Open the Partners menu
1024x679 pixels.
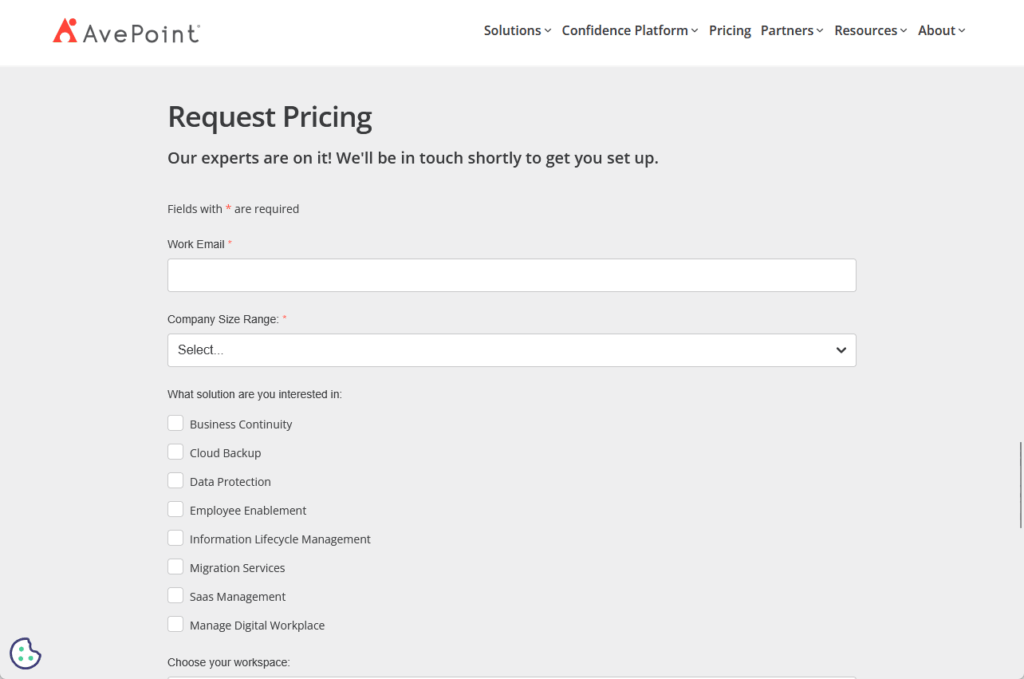[792, 31]
